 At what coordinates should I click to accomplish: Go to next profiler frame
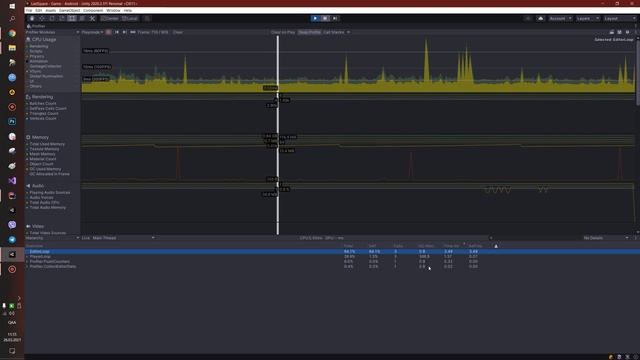[x=124, y=32]
